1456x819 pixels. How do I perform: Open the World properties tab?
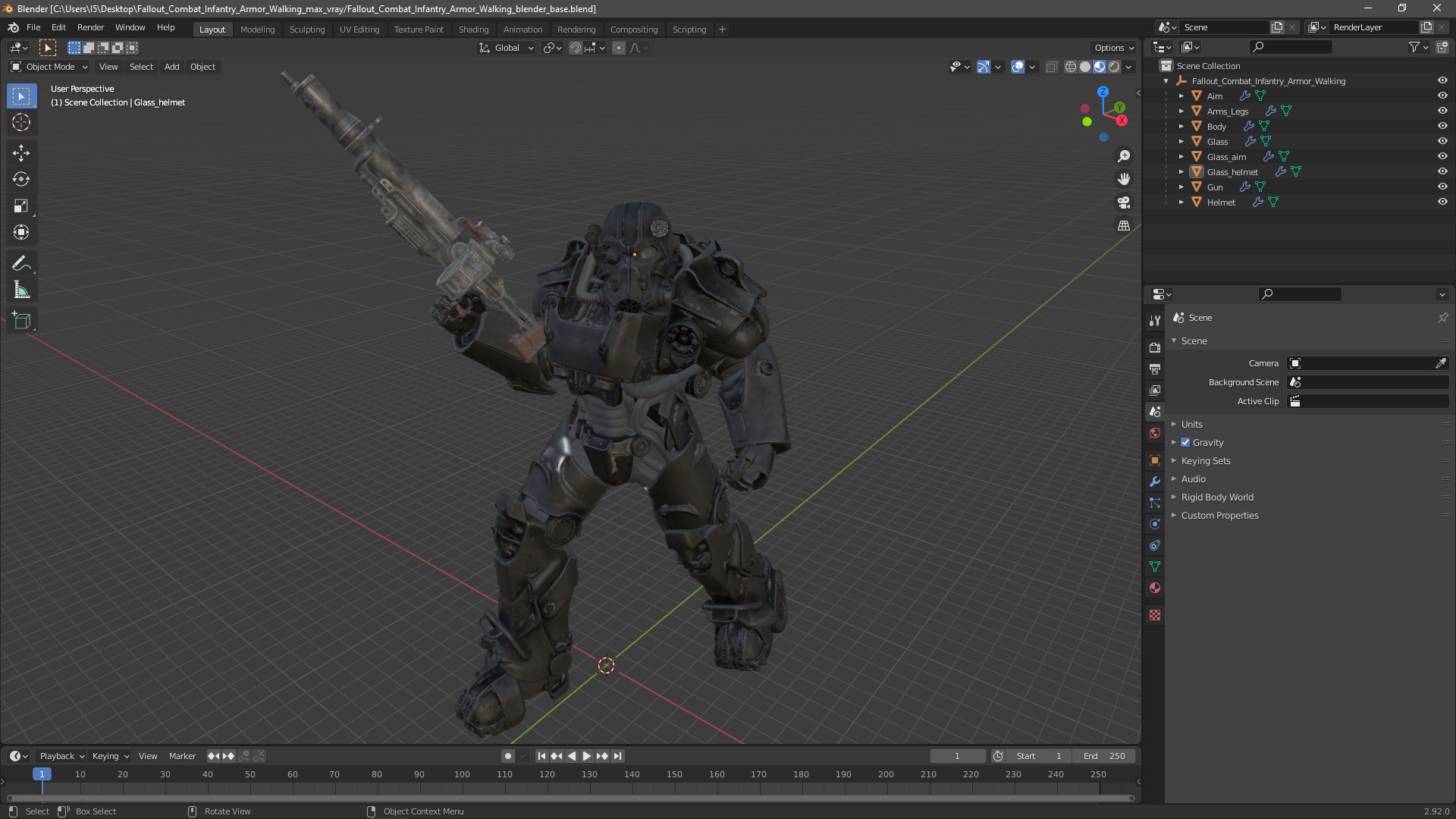[x=1155, y=433]
